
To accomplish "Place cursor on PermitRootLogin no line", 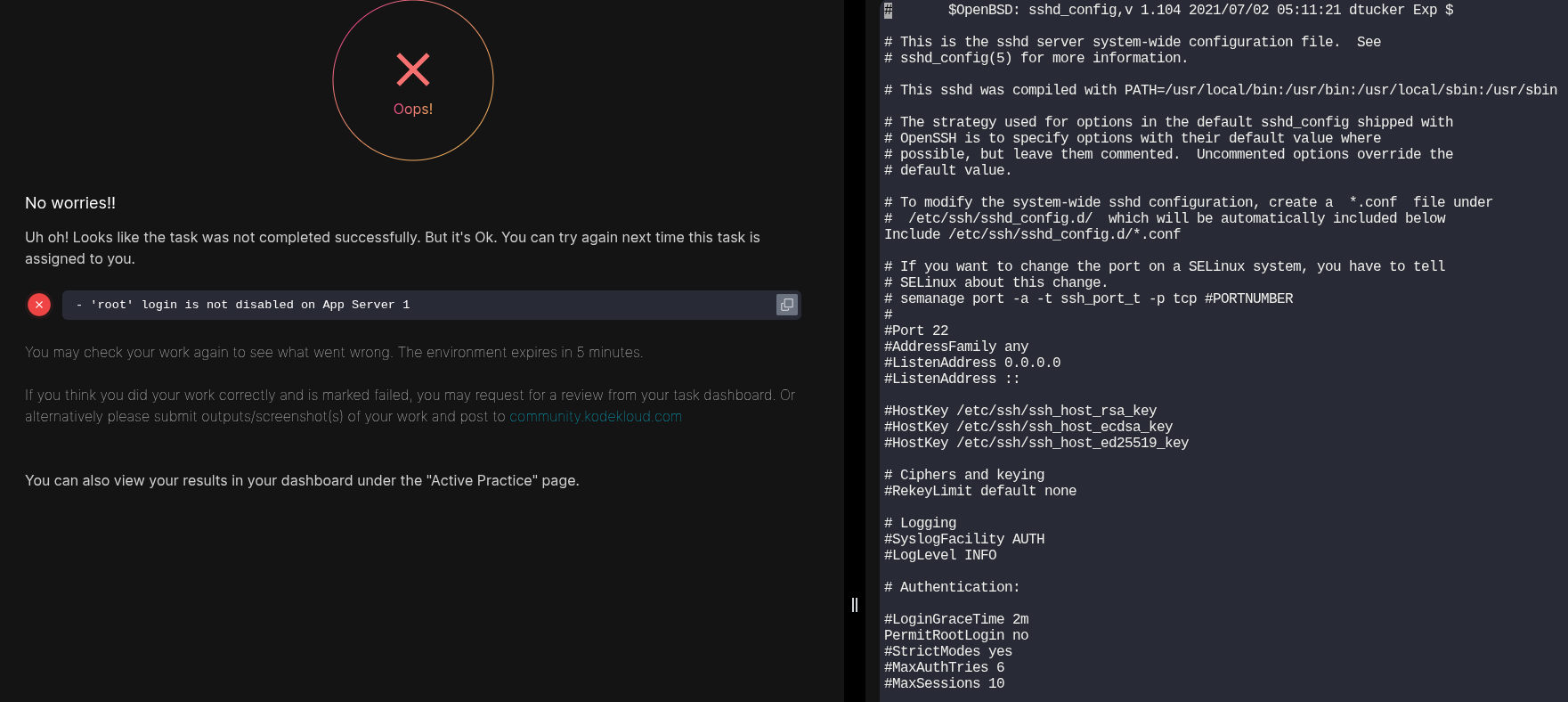I will coord(956,635).
